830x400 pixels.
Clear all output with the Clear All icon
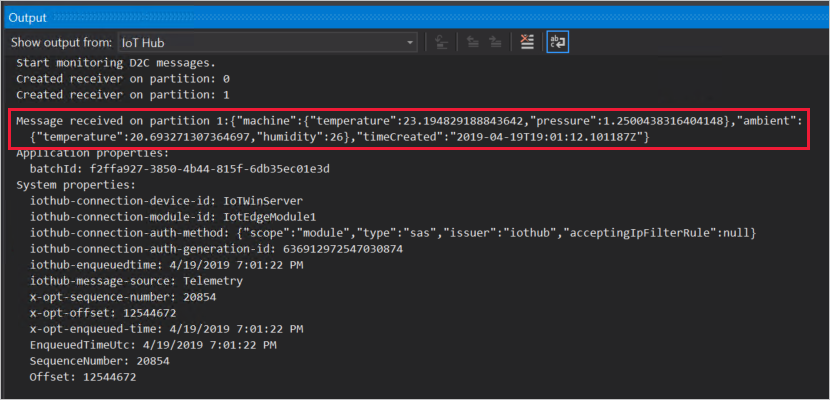(x=527, y=42)
